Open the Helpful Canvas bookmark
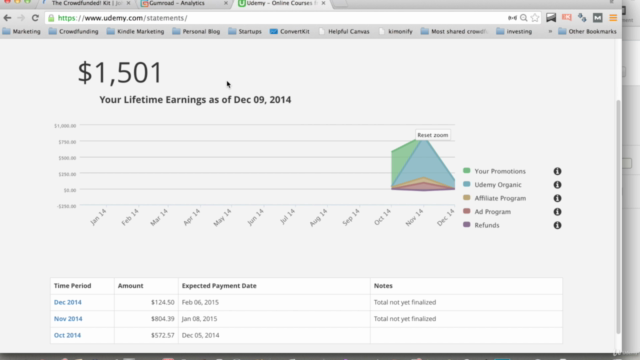The width and height of the screenshot is (640, 360). (344, 31)
